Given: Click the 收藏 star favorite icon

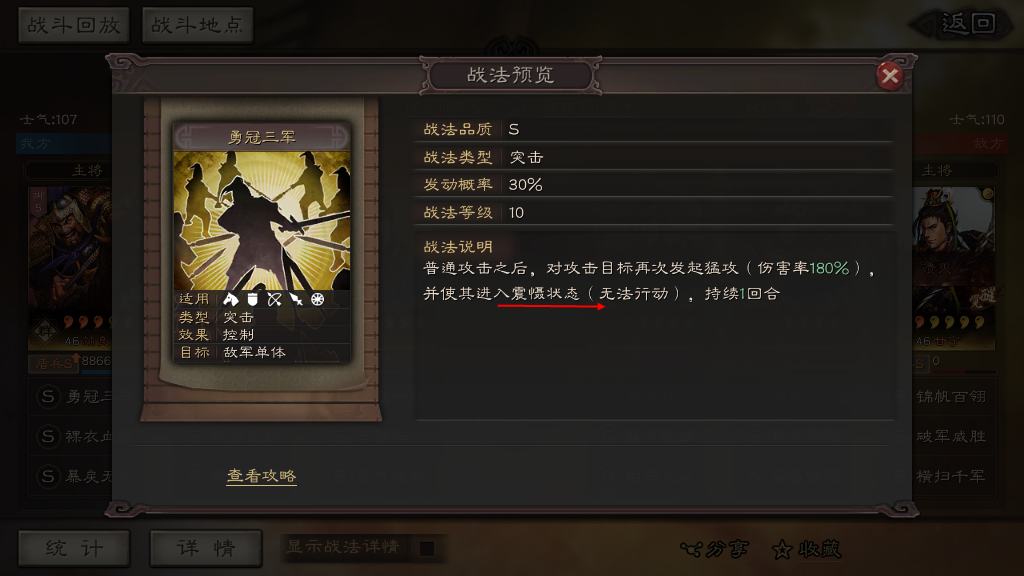Looking at the screenshot, I should 807,549.
